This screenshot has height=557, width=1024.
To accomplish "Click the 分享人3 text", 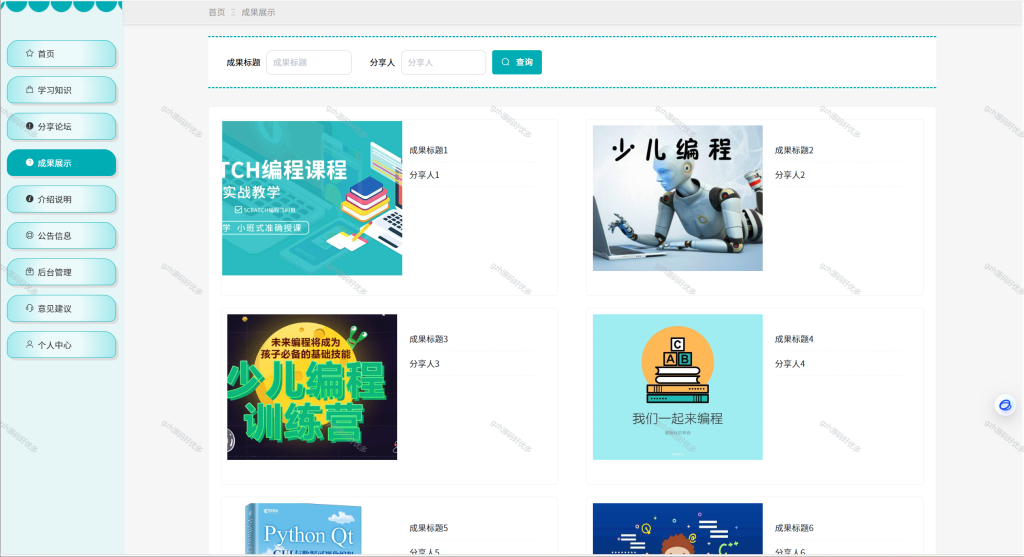I will click(424, 364).
